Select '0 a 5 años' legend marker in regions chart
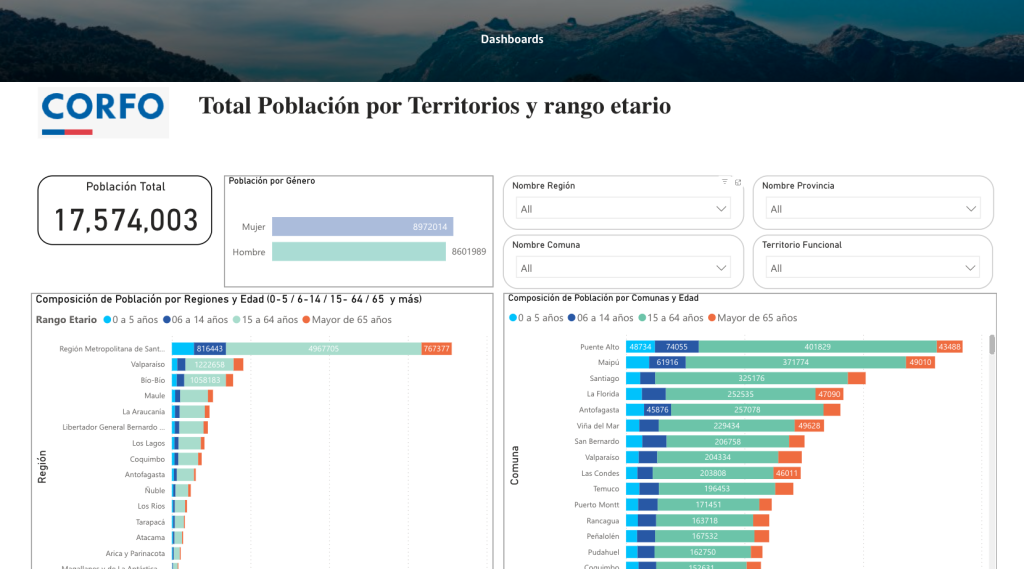 [x=107, y=320]
